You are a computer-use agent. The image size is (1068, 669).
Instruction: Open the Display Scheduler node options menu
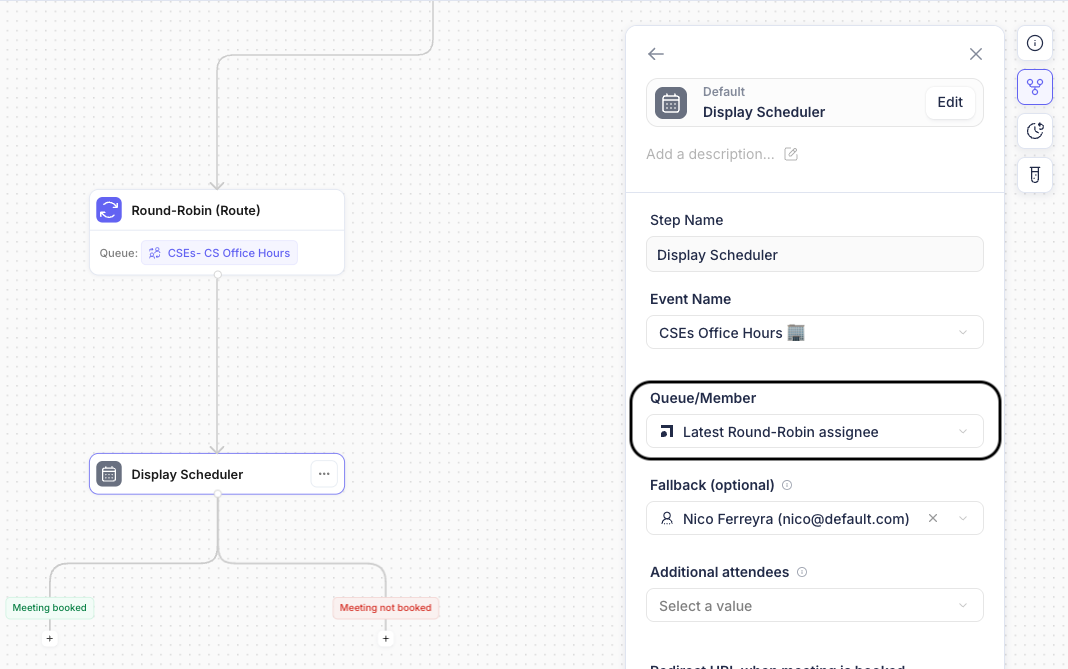(323, 474)
